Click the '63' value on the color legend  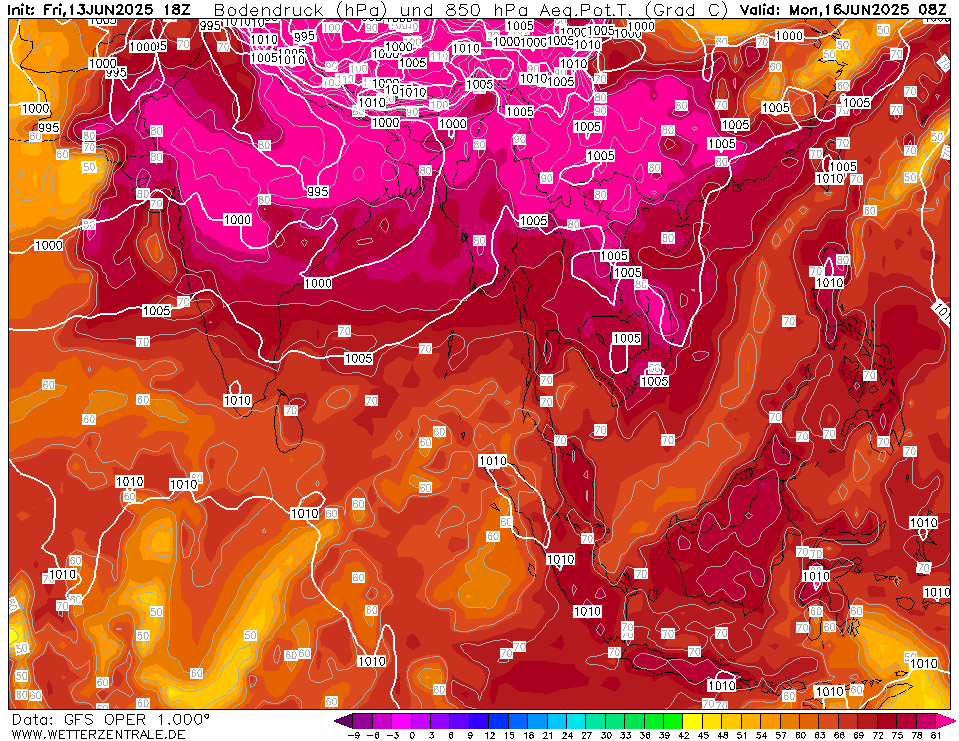(x=820, y=735)
